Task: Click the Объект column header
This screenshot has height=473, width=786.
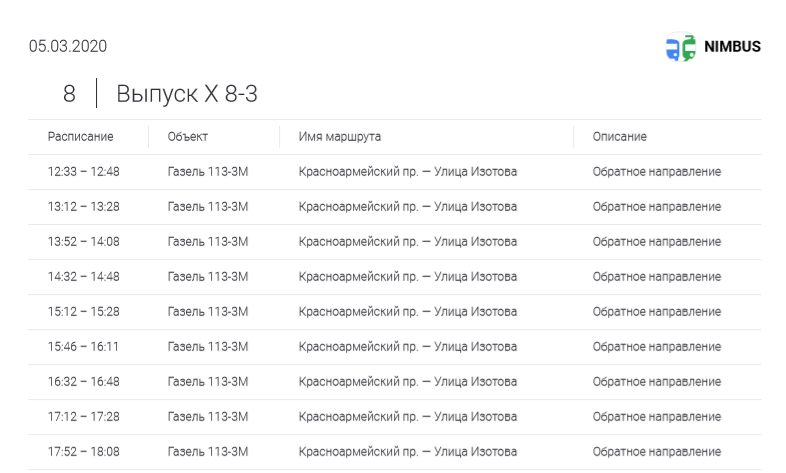Action: point(188,137)
